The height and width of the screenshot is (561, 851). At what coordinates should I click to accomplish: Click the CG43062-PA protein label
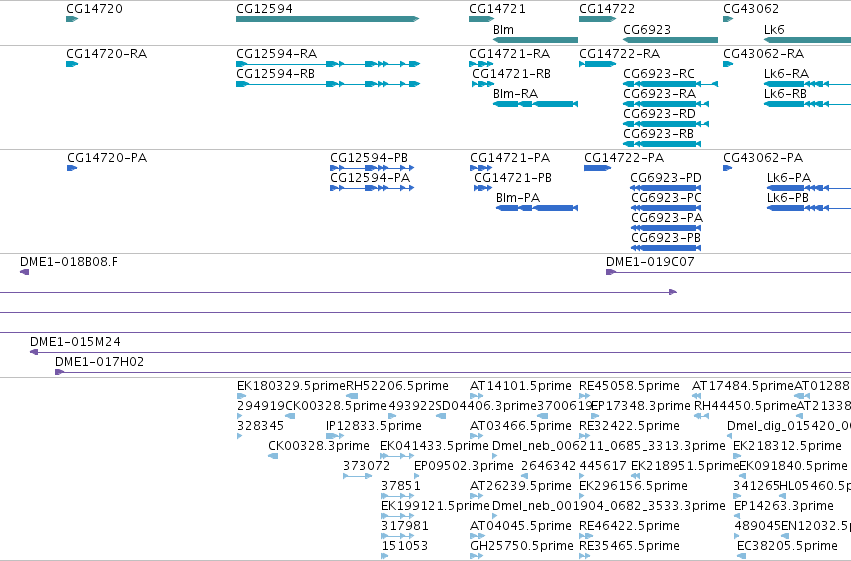[763, 158]
